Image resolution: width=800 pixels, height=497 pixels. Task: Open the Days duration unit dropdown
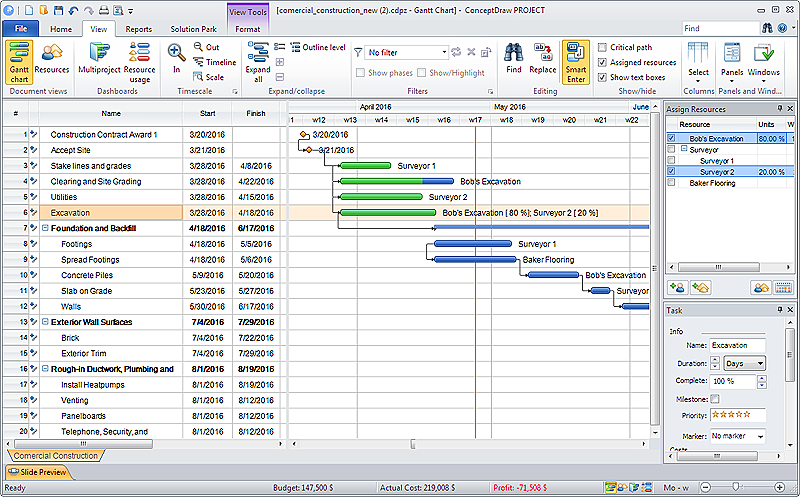pyautogui.click(x=745, y=363)
